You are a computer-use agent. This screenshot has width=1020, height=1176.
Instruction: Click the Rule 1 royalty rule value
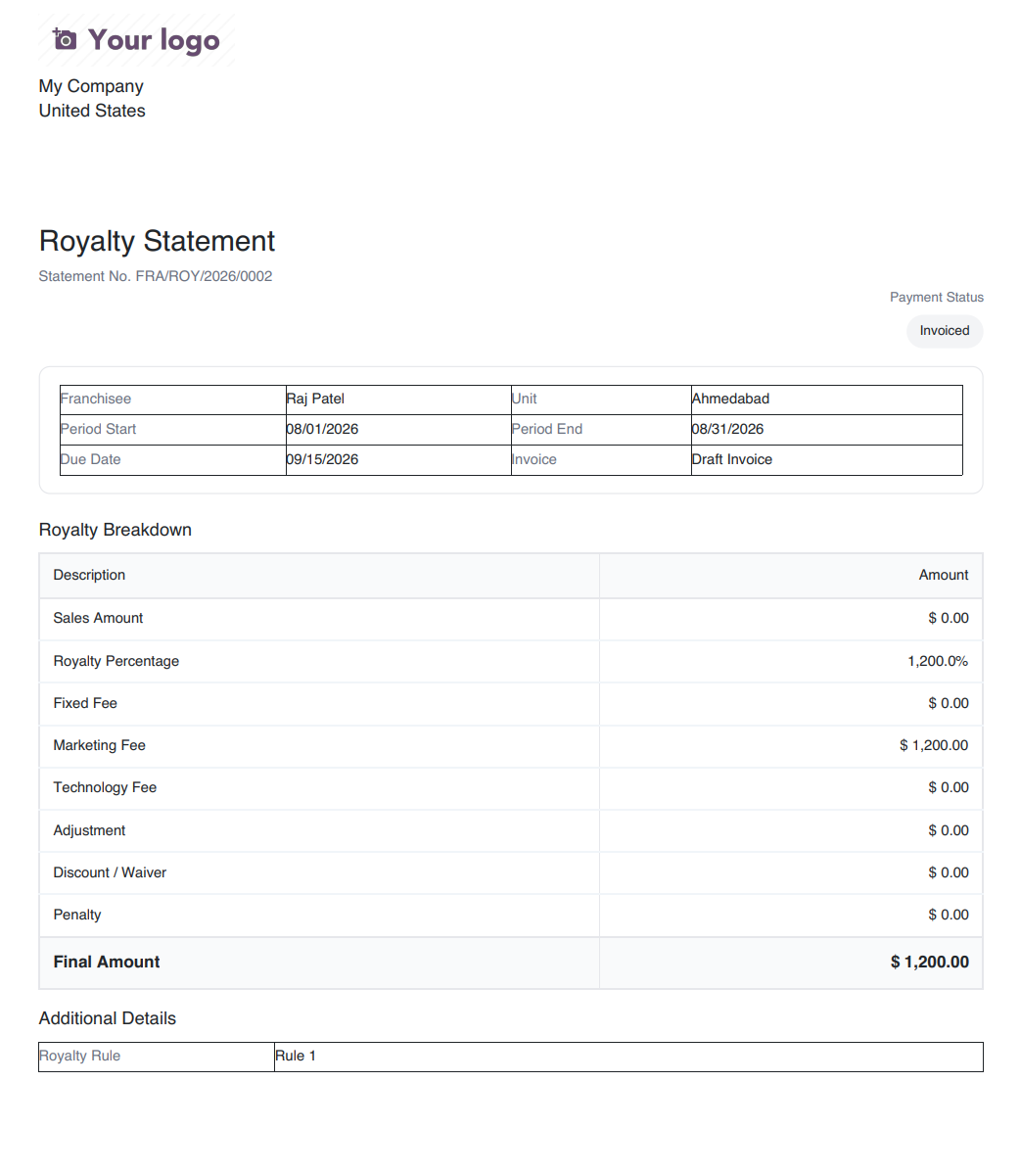coord(296,1056)
